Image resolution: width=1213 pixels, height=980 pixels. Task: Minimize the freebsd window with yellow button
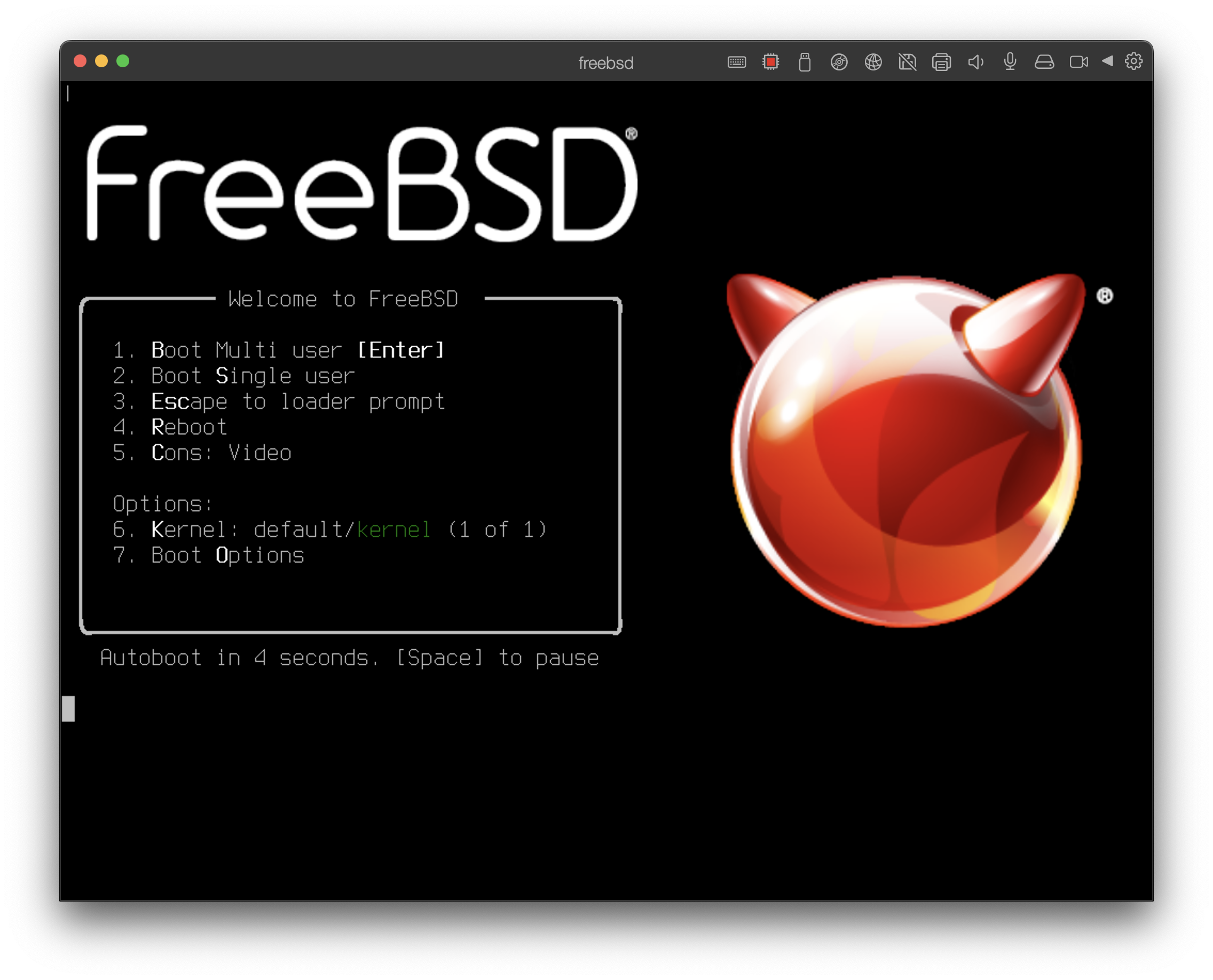click(x=101, y=61)
